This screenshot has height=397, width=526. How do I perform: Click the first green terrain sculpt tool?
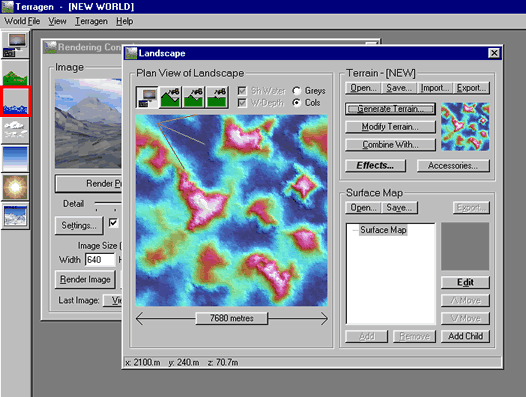(170, 97)
